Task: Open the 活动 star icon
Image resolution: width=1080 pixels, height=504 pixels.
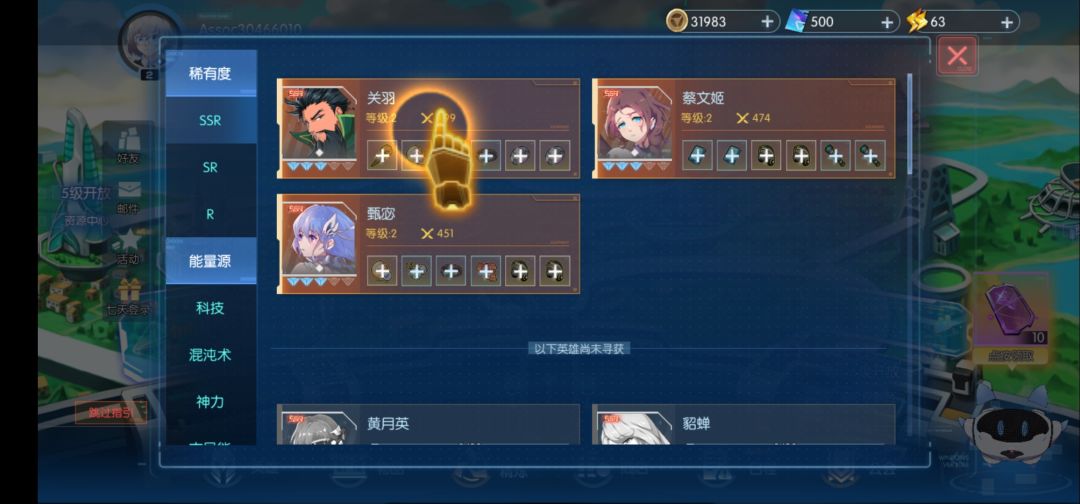Action: pyautogui.click(x=129, y=247)
